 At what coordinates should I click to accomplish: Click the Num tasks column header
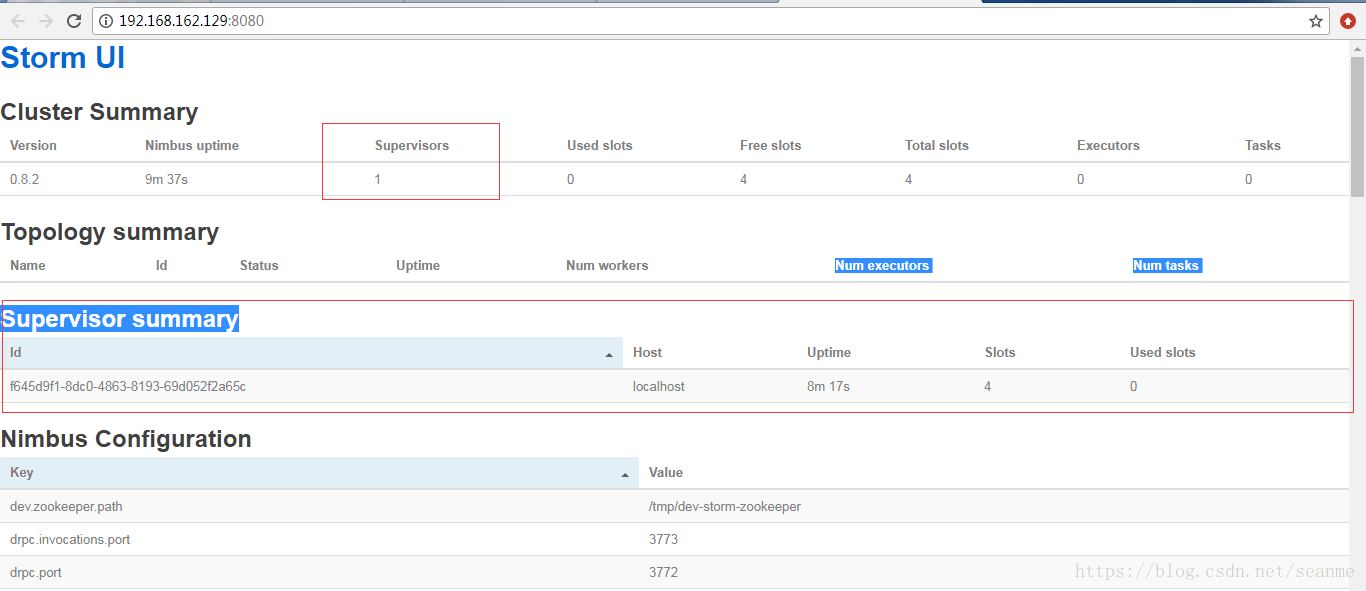[x=1166, y=266]
